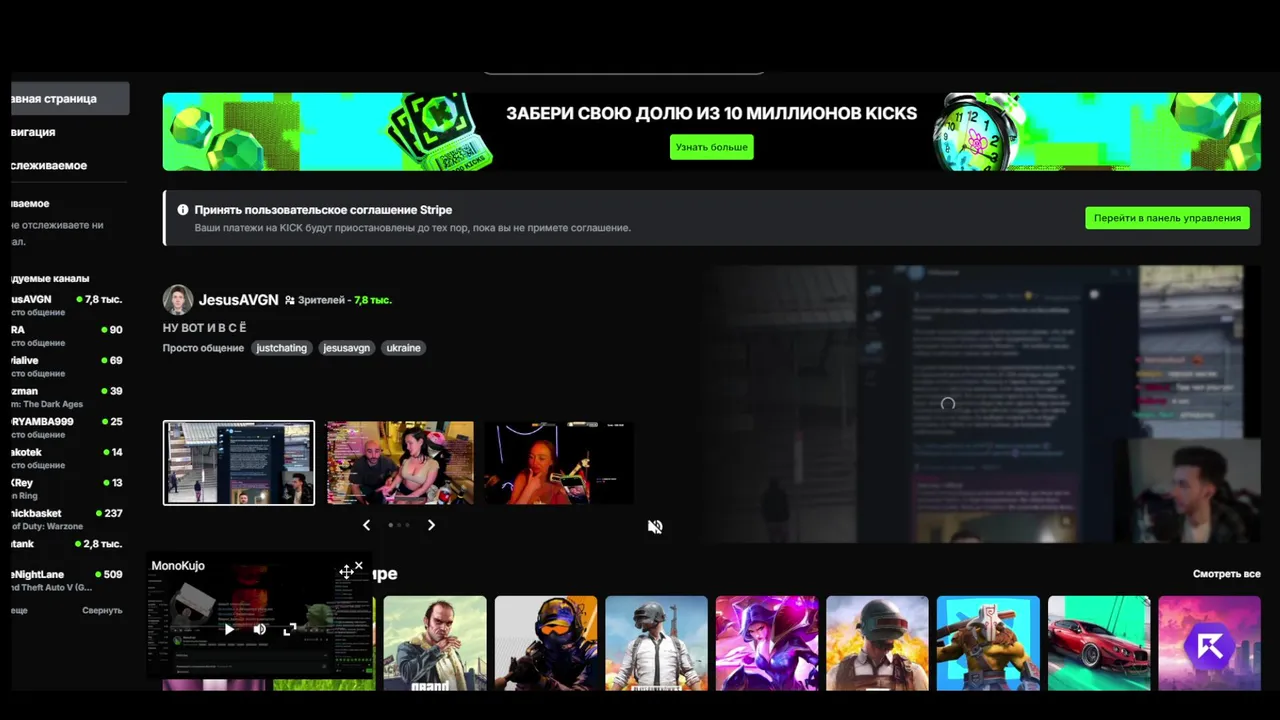
Task: Close the MonoKujo mini player
Action: coord(359,566)
